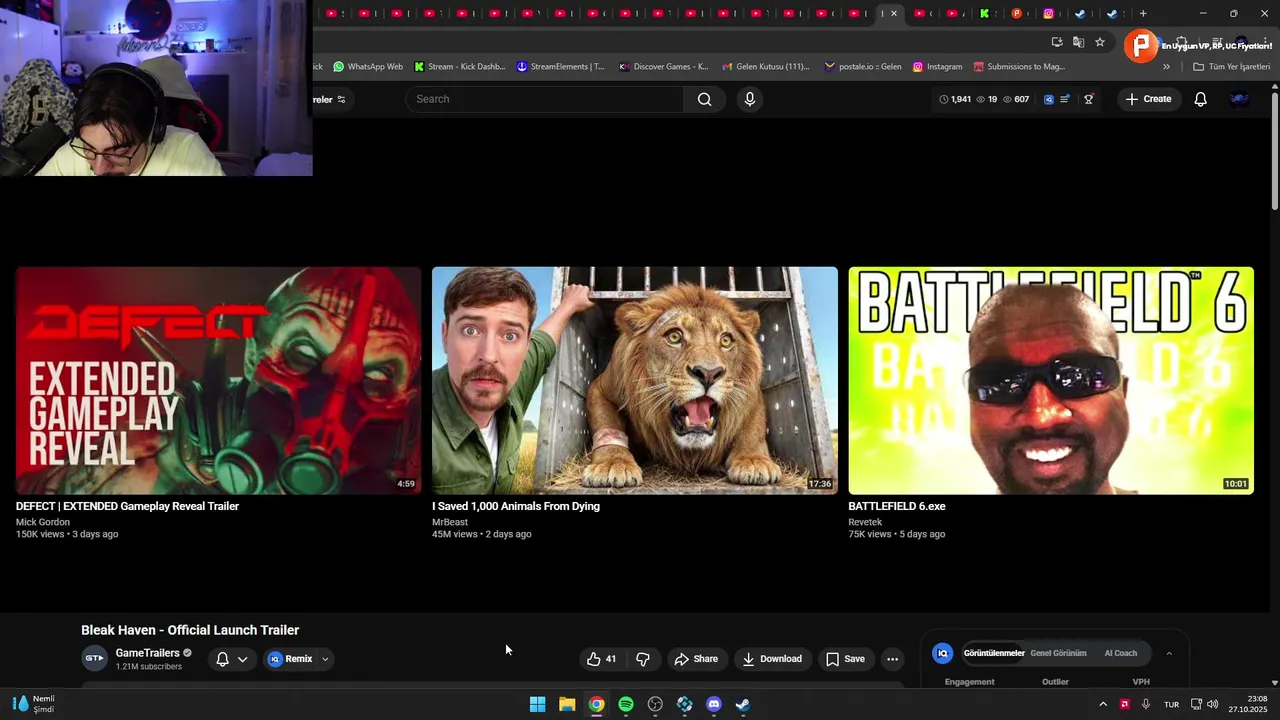Screen dimensions: 1280x720
Task: Open File Explorer from the taskbar
Action: [x=567, y=704]
